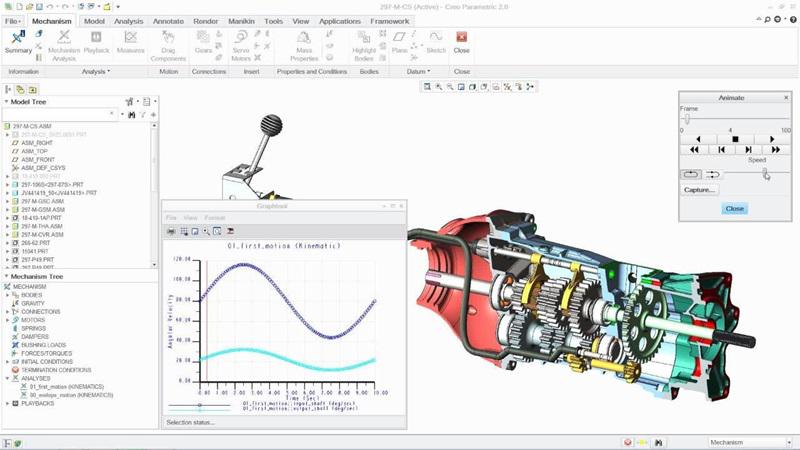Collapse the ANALYSES node in Mechanism Tree

[x=8, y=378]
